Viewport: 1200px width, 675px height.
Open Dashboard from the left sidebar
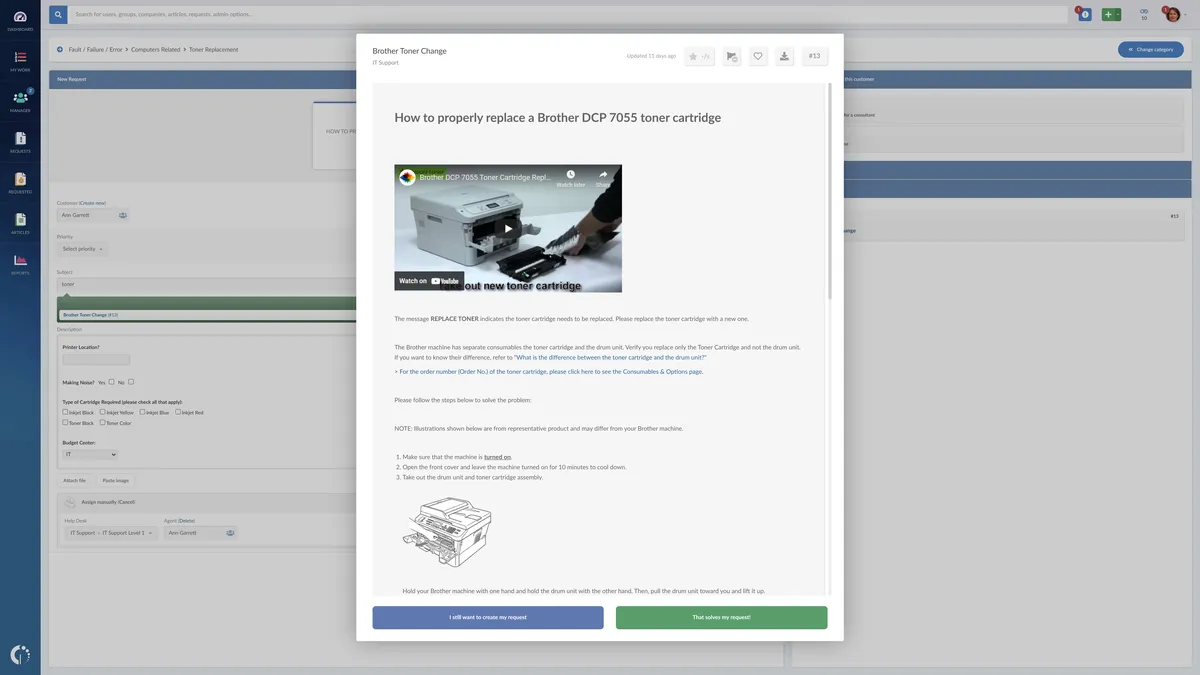click(x=20, y=19)
